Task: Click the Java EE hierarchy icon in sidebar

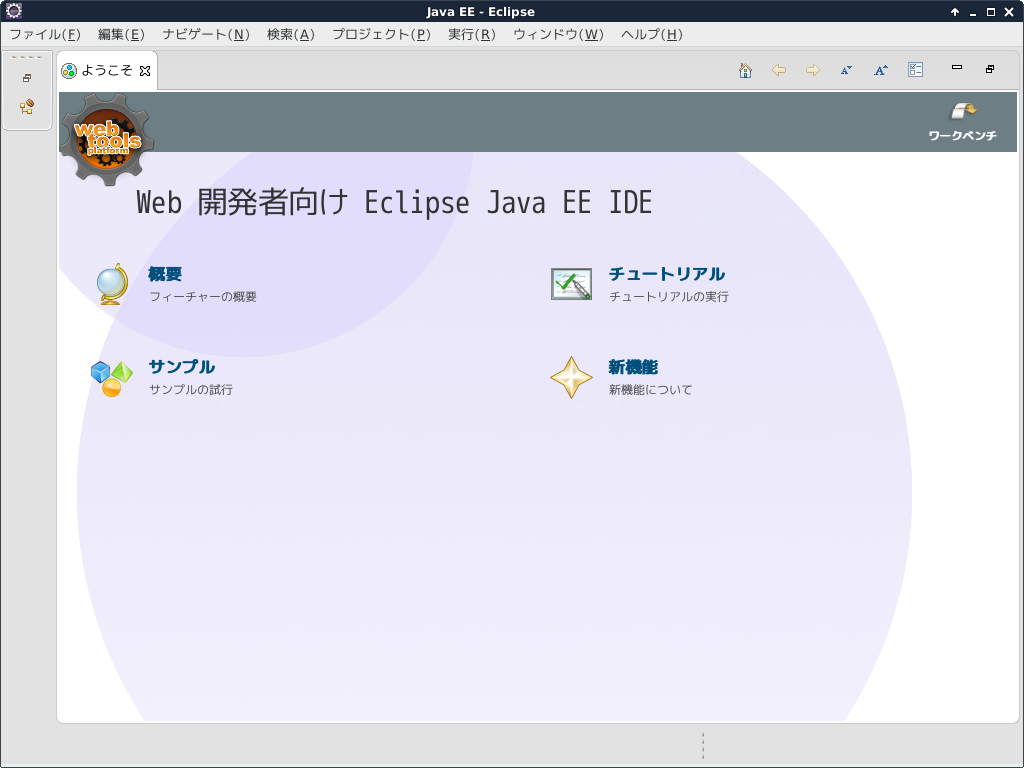Action: pyautogui.click(x=27, y=107)
